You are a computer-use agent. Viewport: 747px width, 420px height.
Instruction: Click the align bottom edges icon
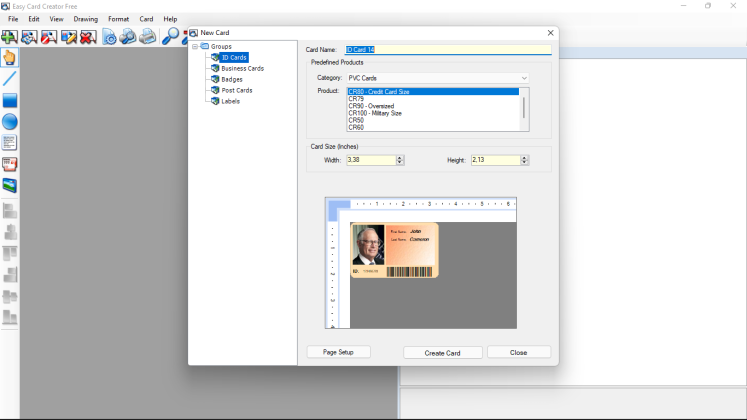10,317
